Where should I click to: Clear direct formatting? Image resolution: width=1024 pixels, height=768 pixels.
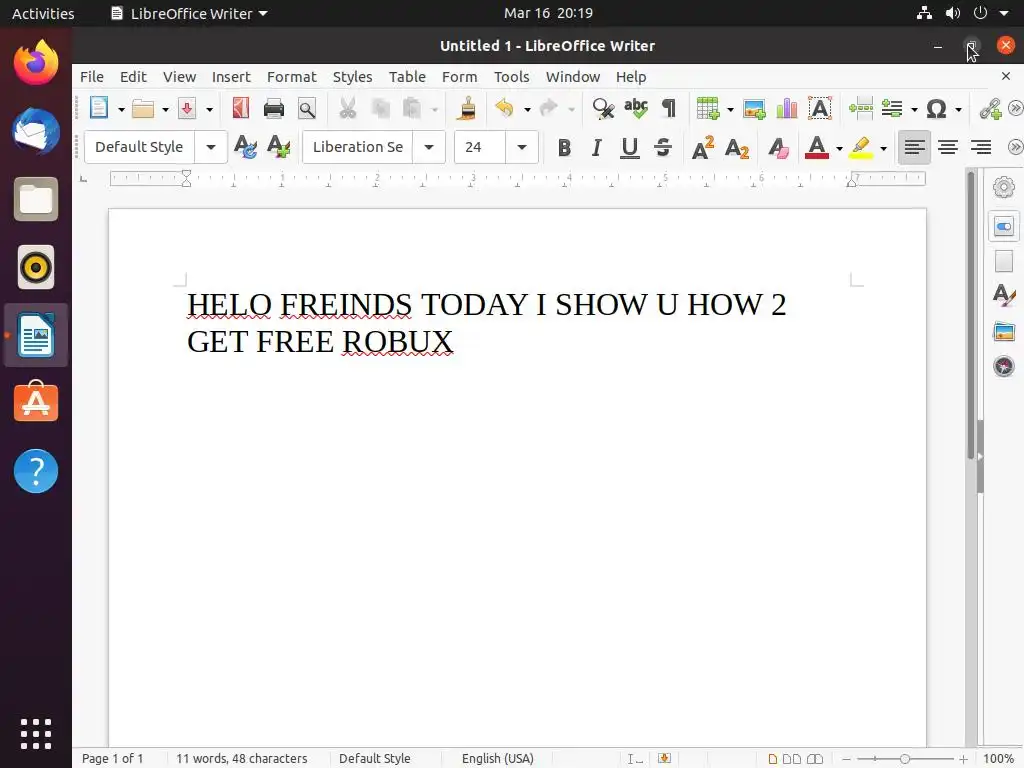pos(778,148)
